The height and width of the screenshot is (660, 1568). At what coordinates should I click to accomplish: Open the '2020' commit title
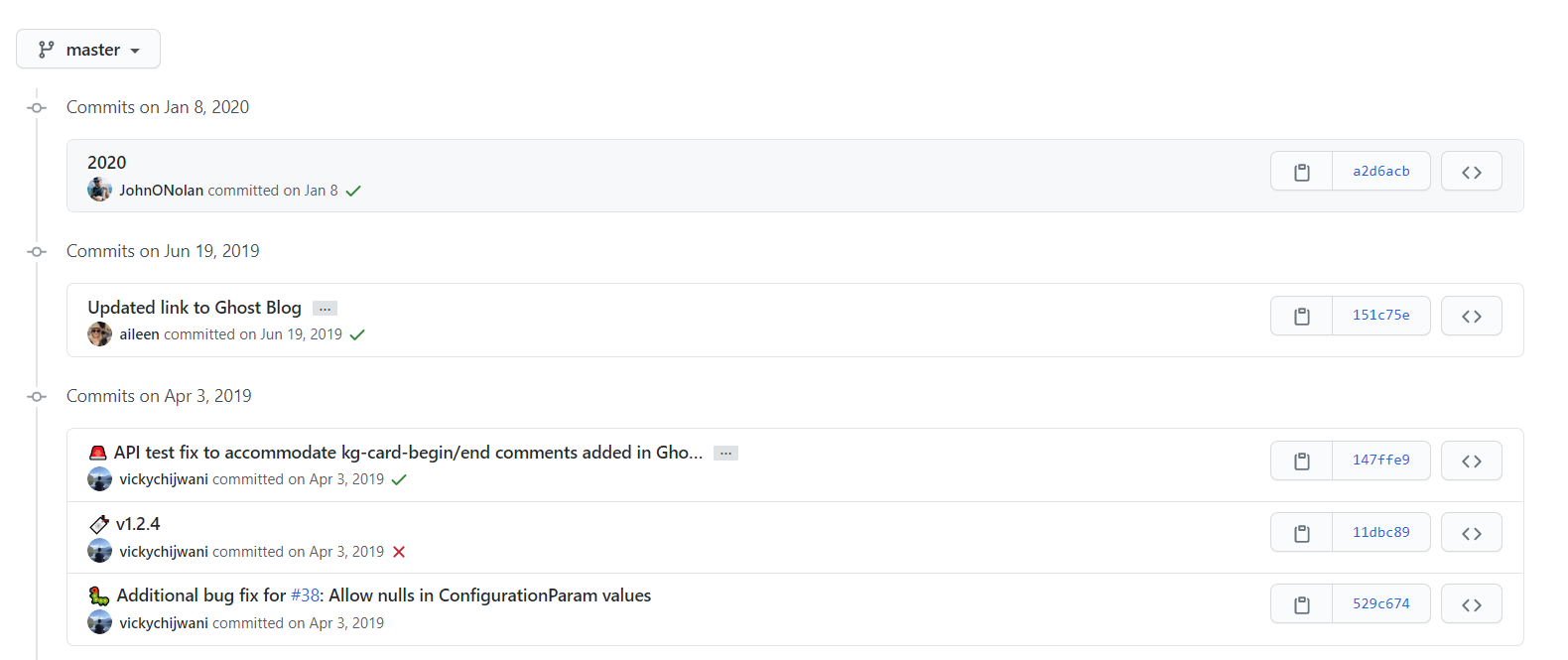point(107,163)
